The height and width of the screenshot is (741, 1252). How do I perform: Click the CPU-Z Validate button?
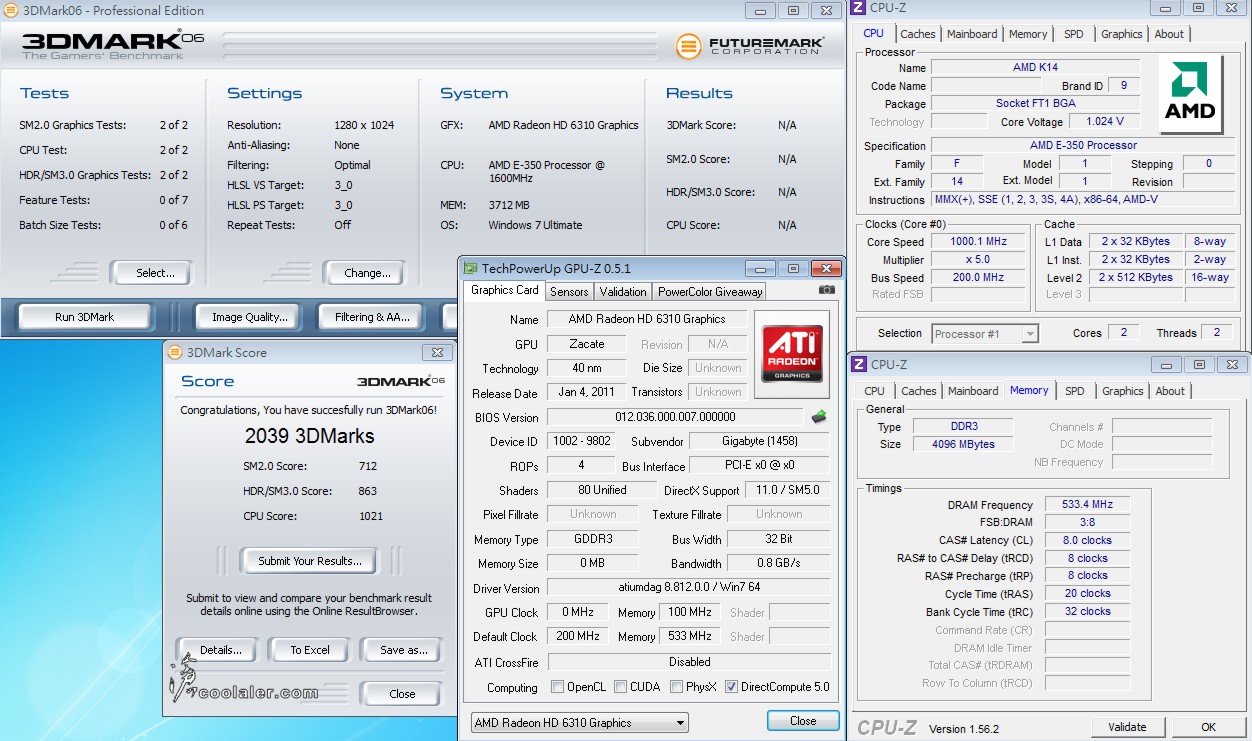tap(1126, 727)
